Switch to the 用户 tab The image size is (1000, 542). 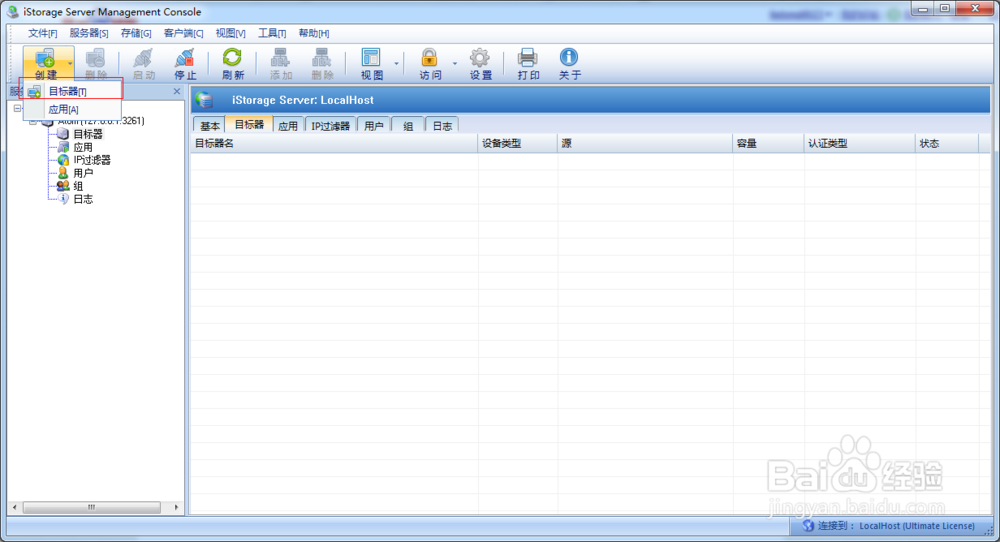[x=374, y=126]
